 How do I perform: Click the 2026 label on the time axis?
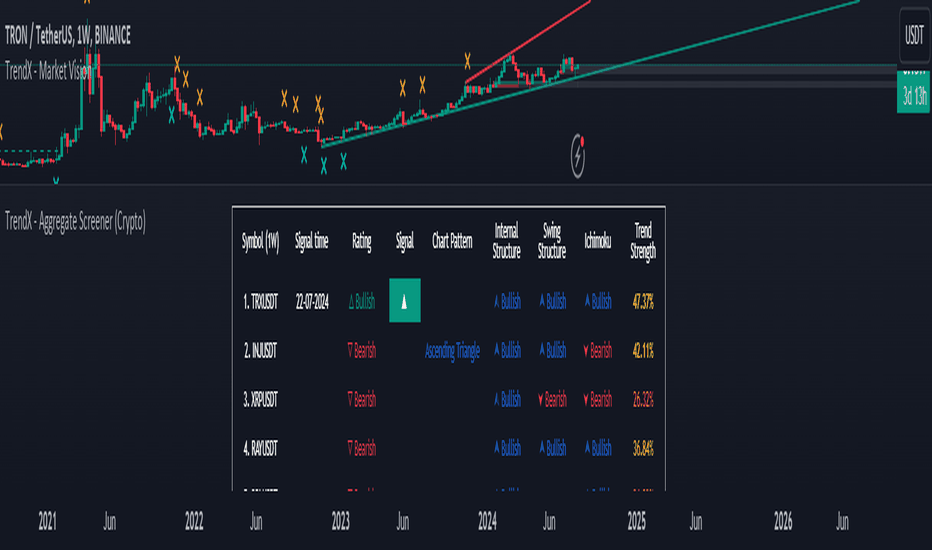tap(783, 521)
